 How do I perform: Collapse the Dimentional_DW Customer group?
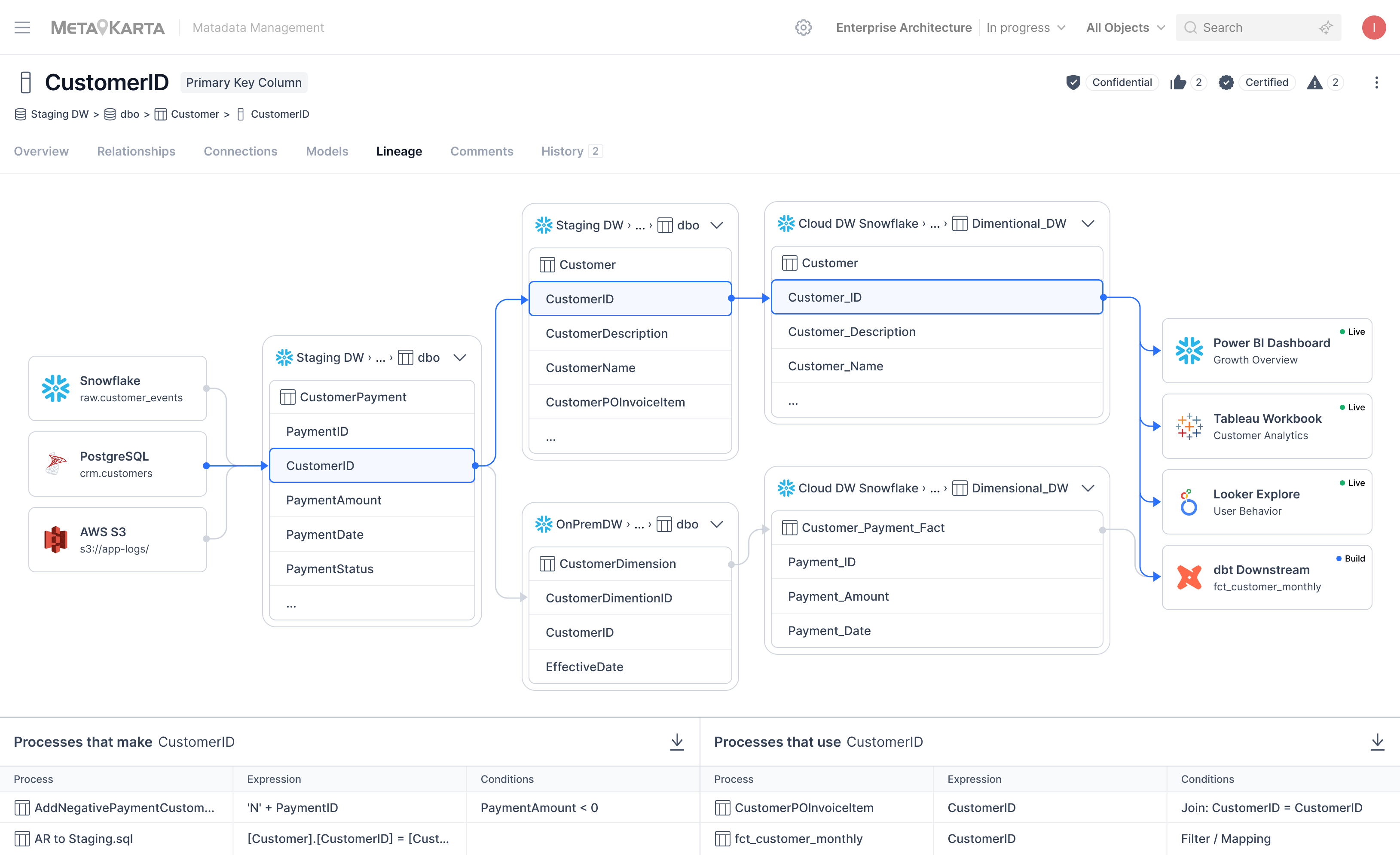[x=1088, y=223]
